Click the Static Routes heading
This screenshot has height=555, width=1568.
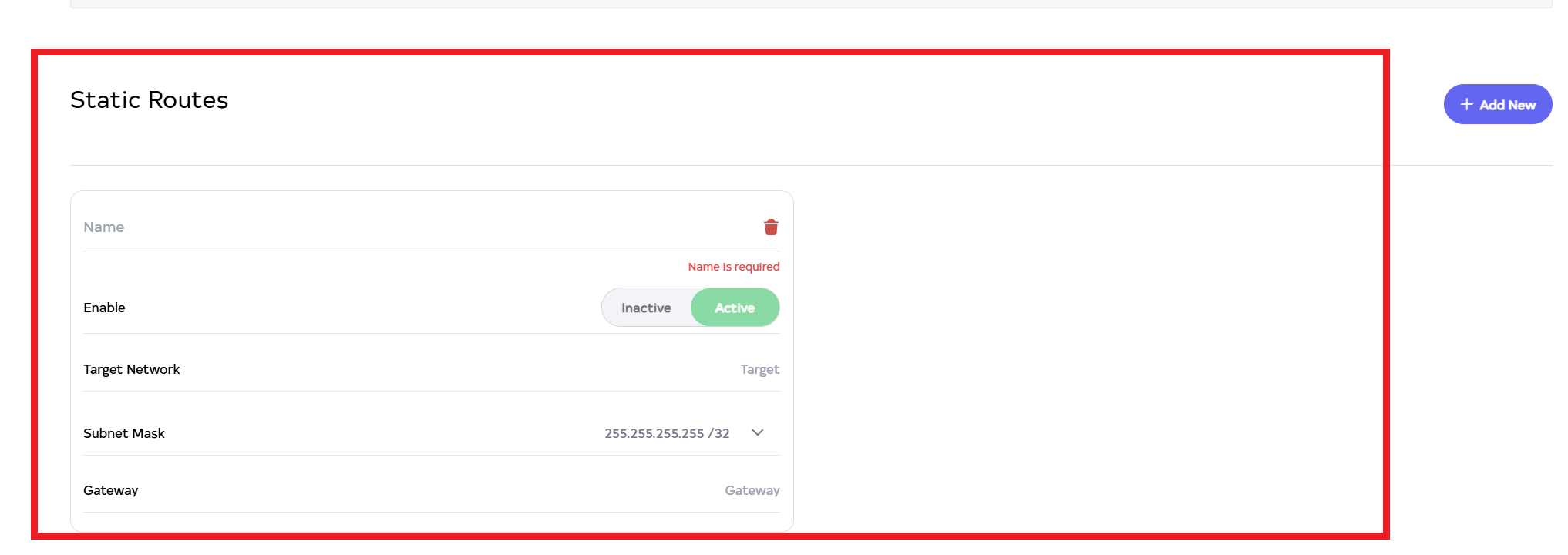[150, 100]
